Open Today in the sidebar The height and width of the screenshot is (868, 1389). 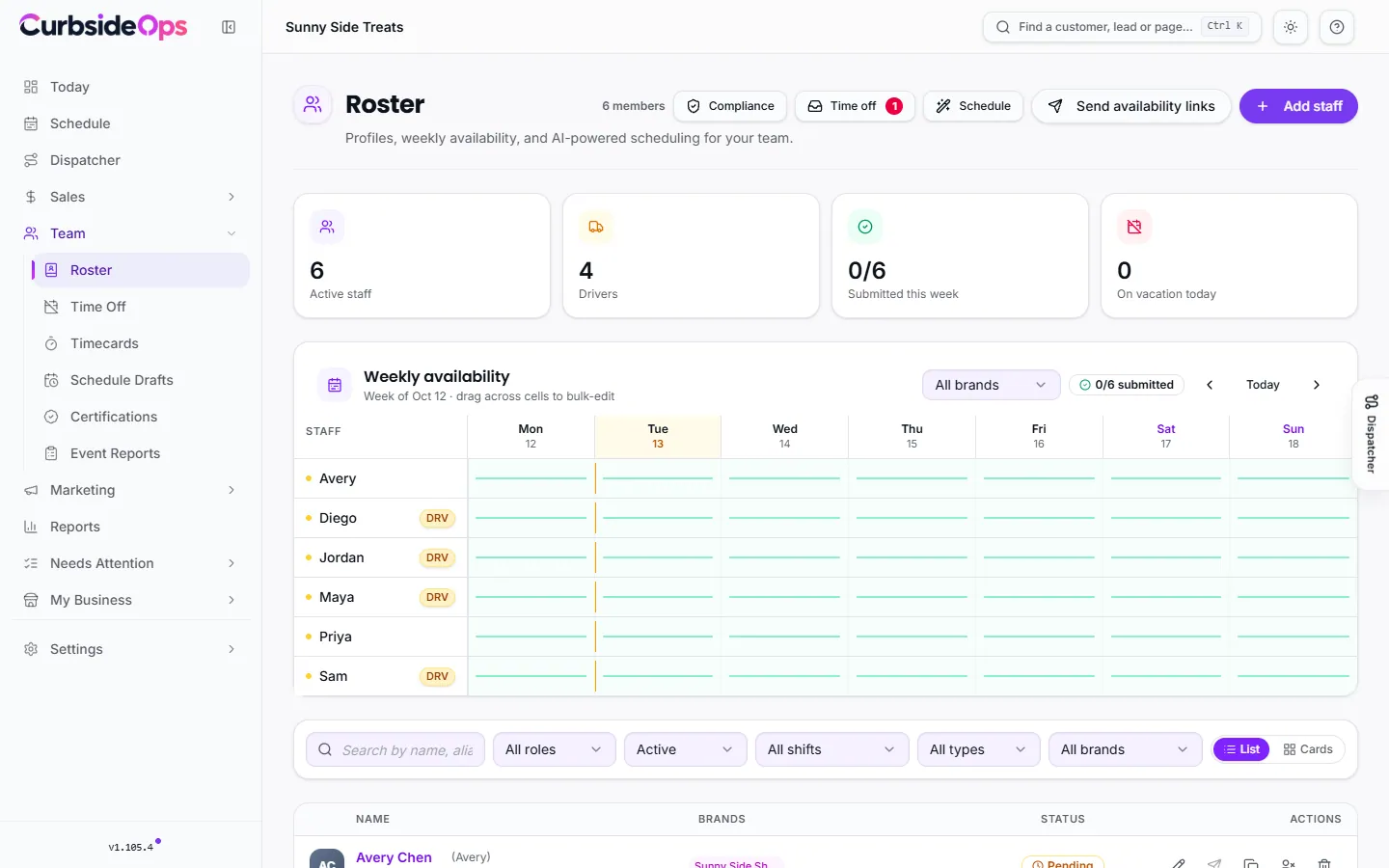[130, 87]
